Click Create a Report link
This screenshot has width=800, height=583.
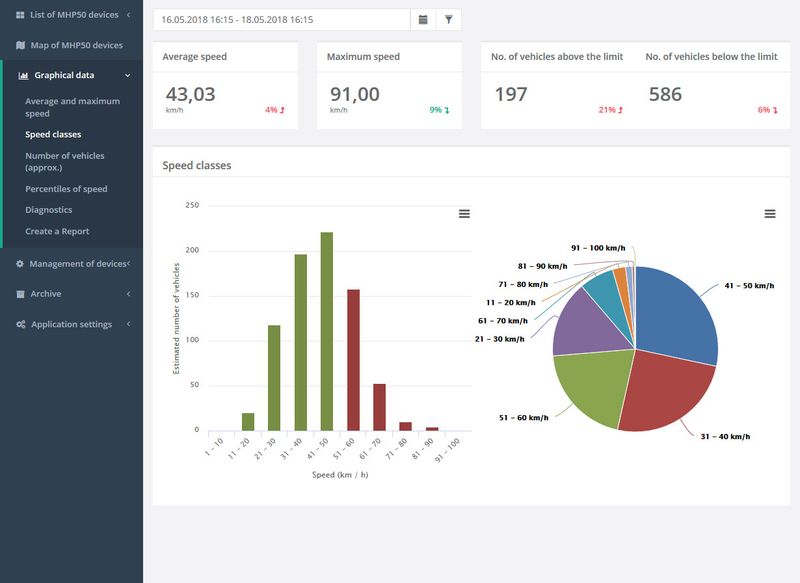[x=57, y=231]
